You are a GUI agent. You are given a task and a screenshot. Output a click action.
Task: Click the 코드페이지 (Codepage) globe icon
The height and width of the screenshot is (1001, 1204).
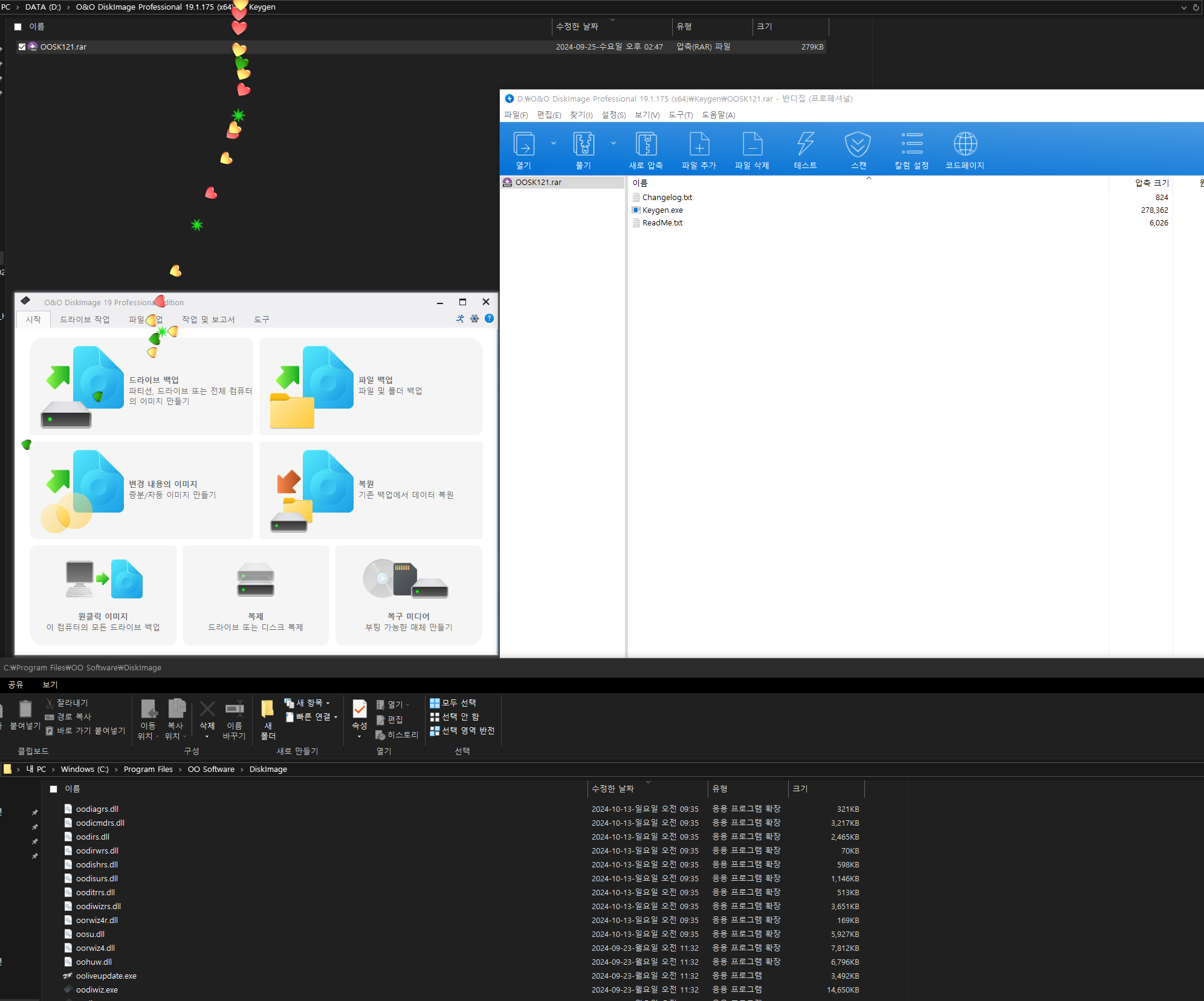coord(965,144)
